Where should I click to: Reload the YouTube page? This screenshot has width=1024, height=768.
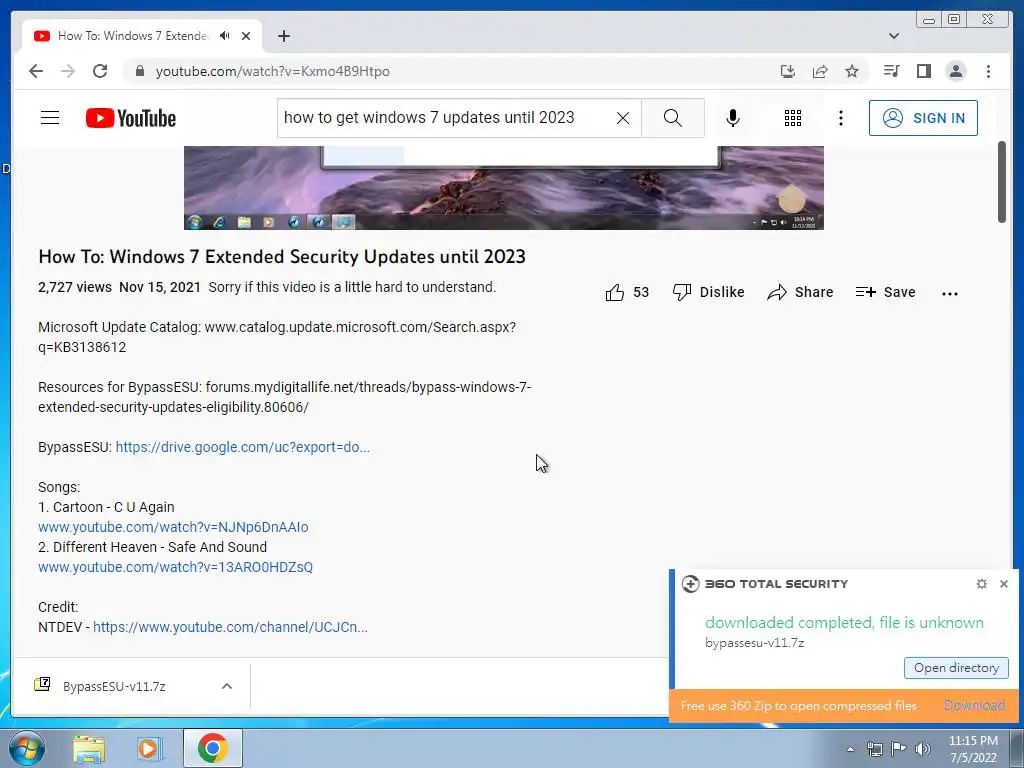[x=100, y=71]
